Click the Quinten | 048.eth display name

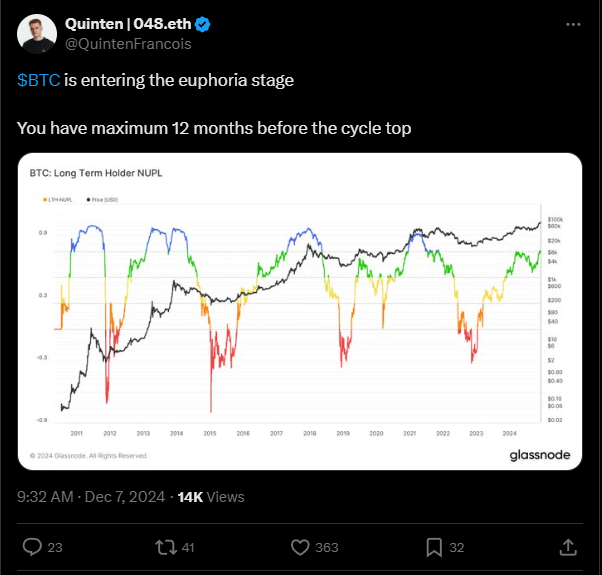[128, 24]
